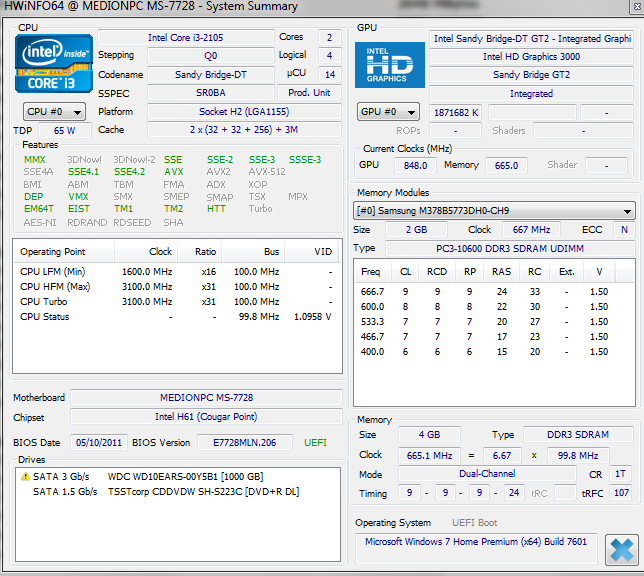The image size is (644, 576).
Task: Click the Stepping Q0 field
Action: coord(211,55)
